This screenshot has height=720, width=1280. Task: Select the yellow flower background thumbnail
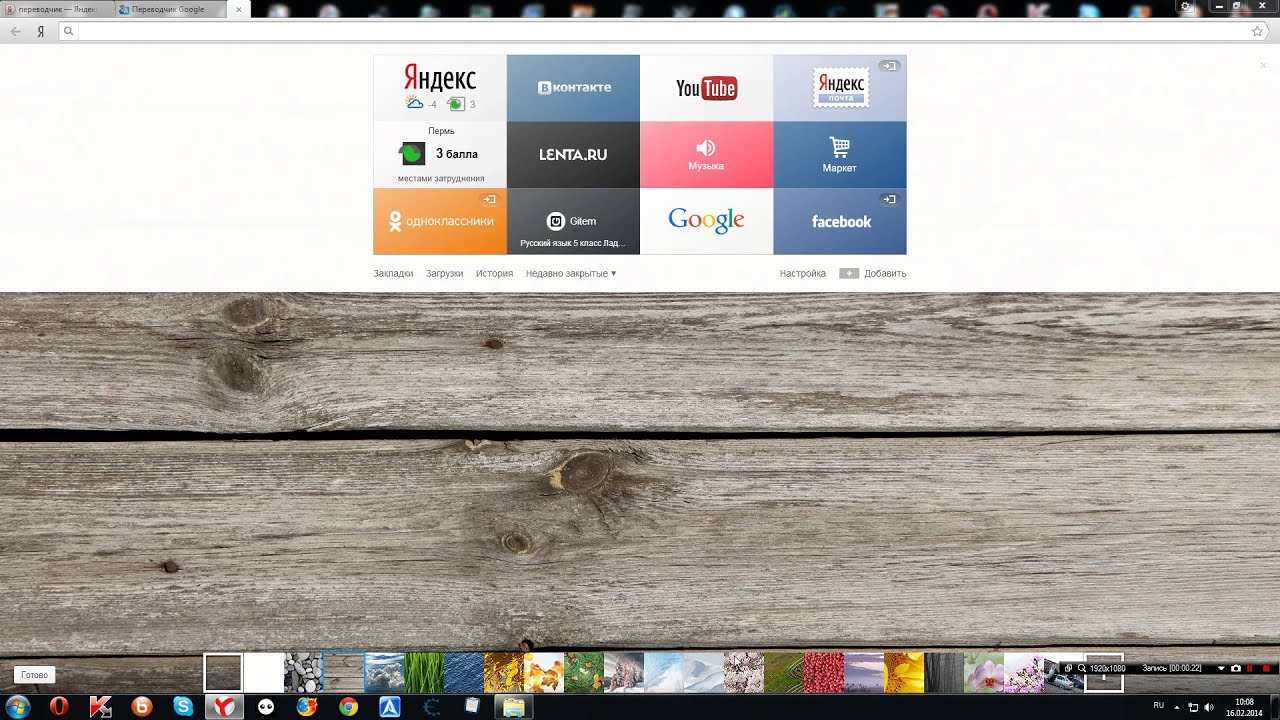[x=904, y=673]
